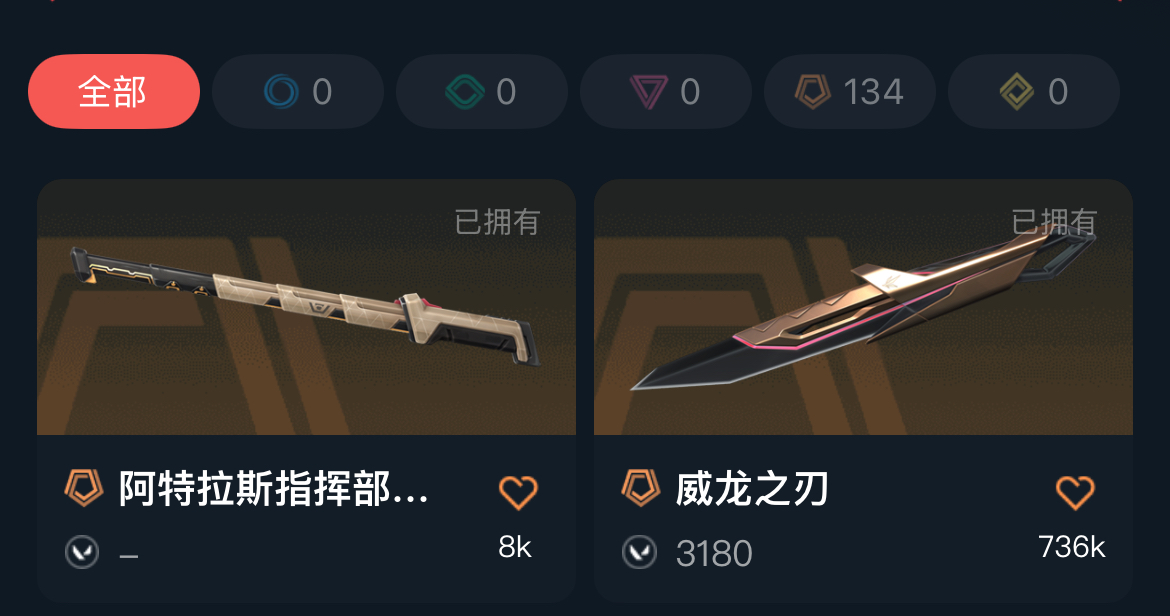Click the 阿特拉斯指挥部 skin title
Viewport: 1170px width, 616px height.
274,490
